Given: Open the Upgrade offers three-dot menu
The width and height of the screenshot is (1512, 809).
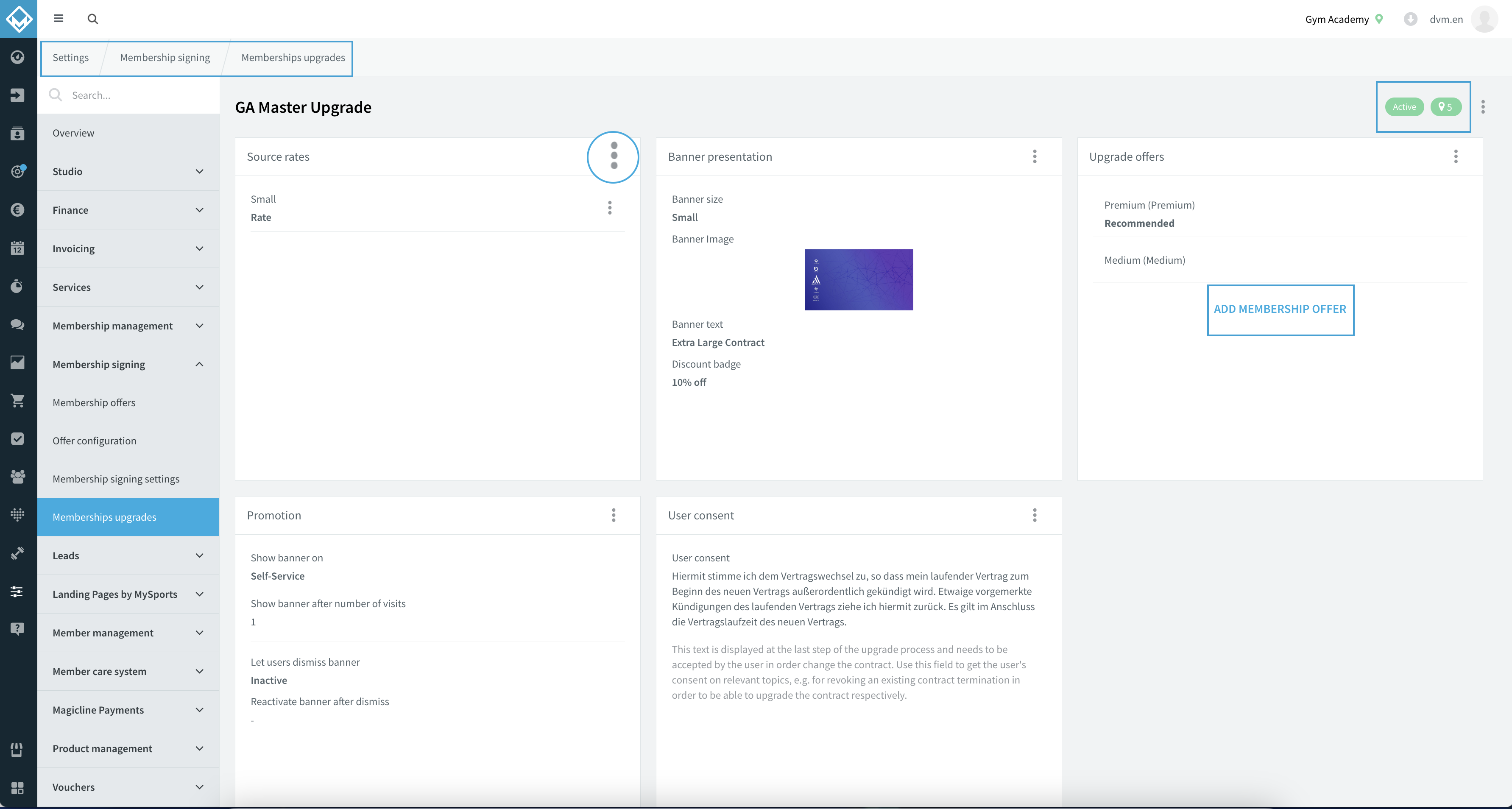Looking at the screenshot, I should pos(1456,156).
